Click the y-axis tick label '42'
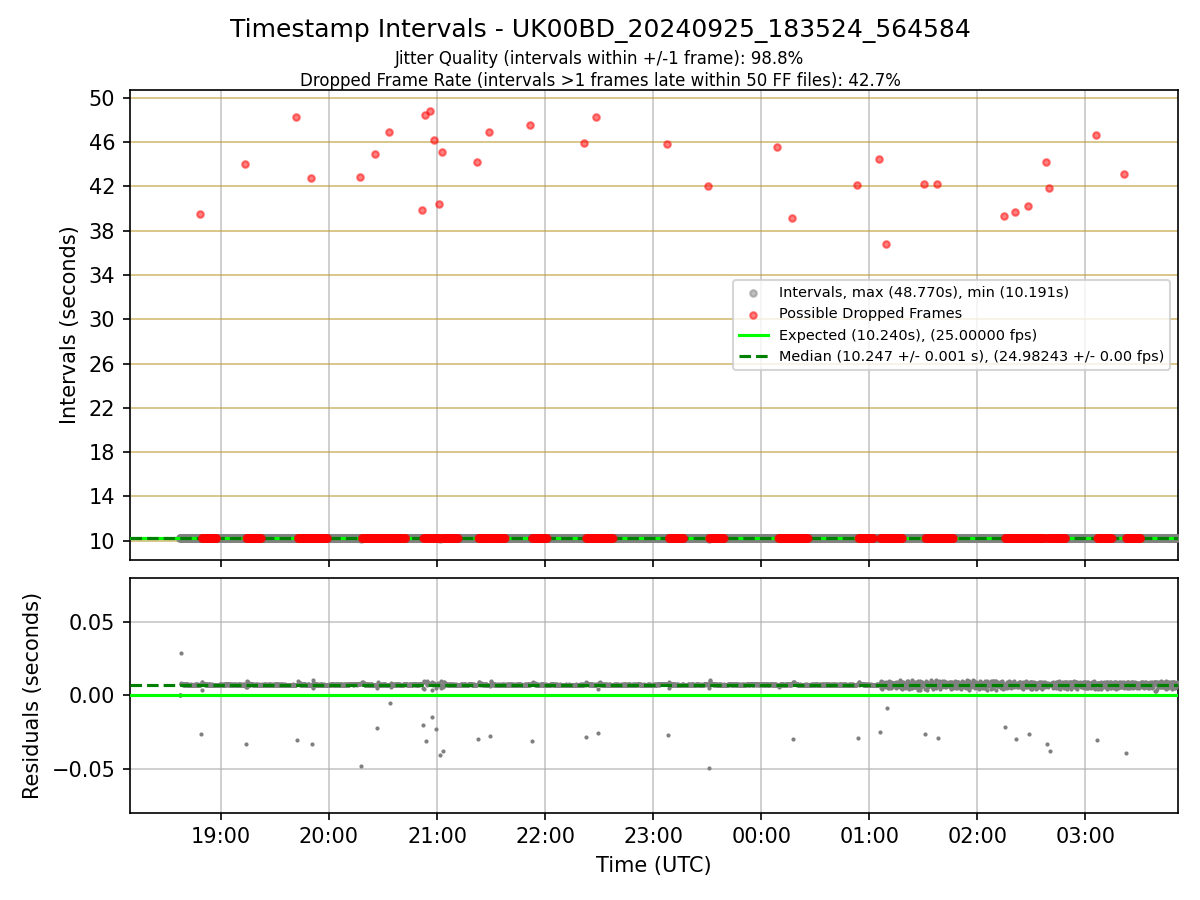This screenshot has width=1200, height=900. tap(104, 186)
